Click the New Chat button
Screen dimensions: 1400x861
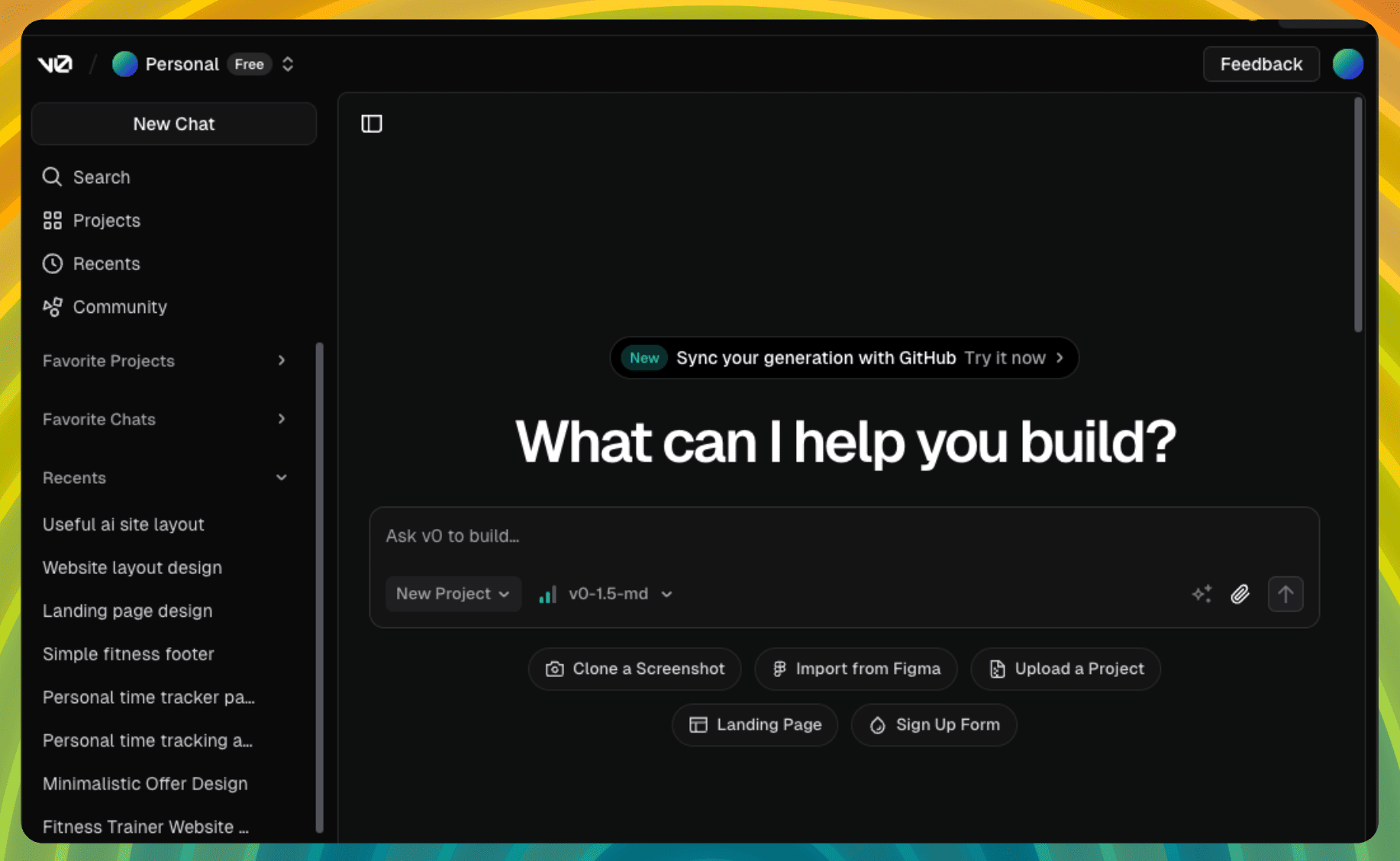174,124
